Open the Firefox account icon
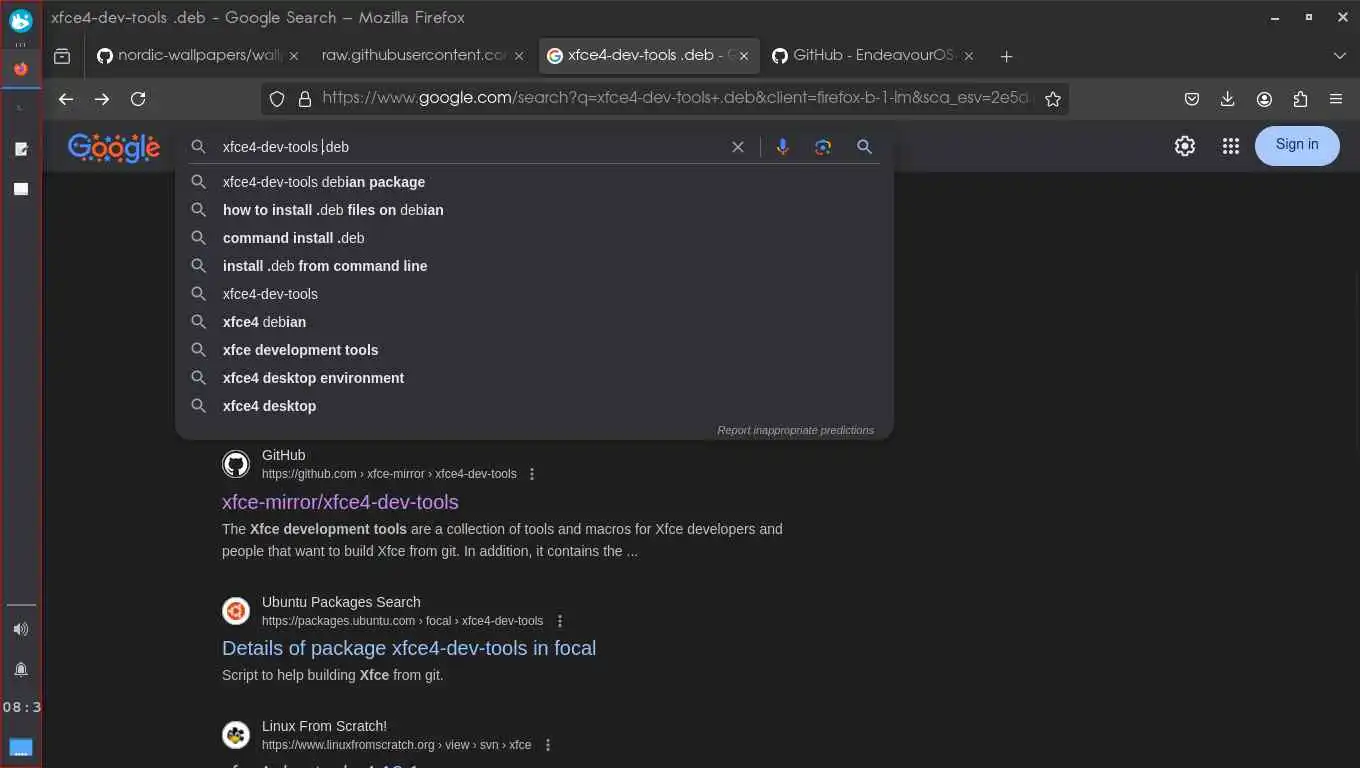Image resolution: width=1360 pixels, height=768 pixels. (1264, 99)
